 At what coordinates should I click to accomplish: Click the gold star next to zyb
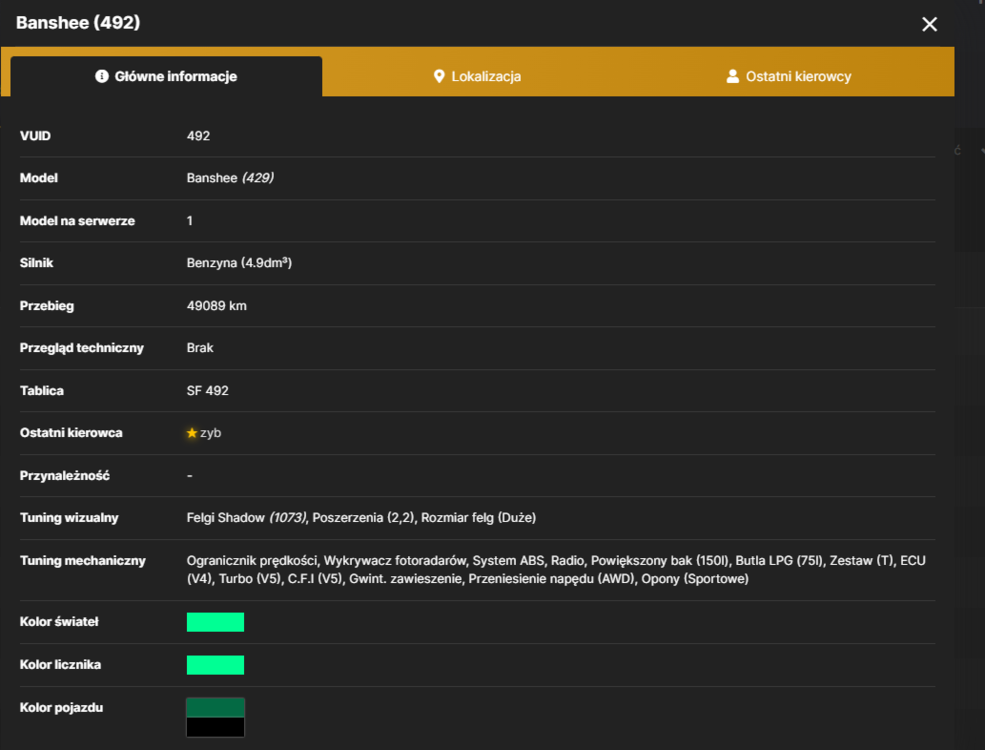[192, 433]
